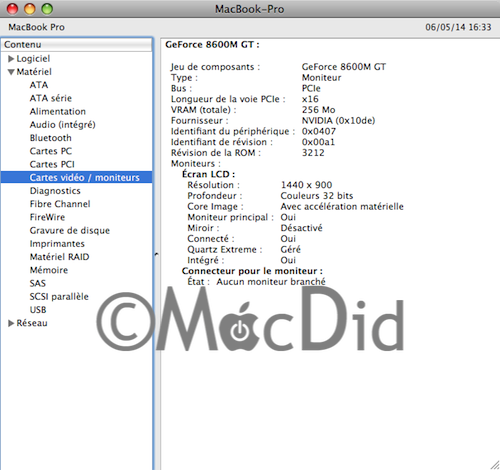The height and width of the screenshot is (470, 500).
Task: Click the green zoom window button
Action: 47,9
